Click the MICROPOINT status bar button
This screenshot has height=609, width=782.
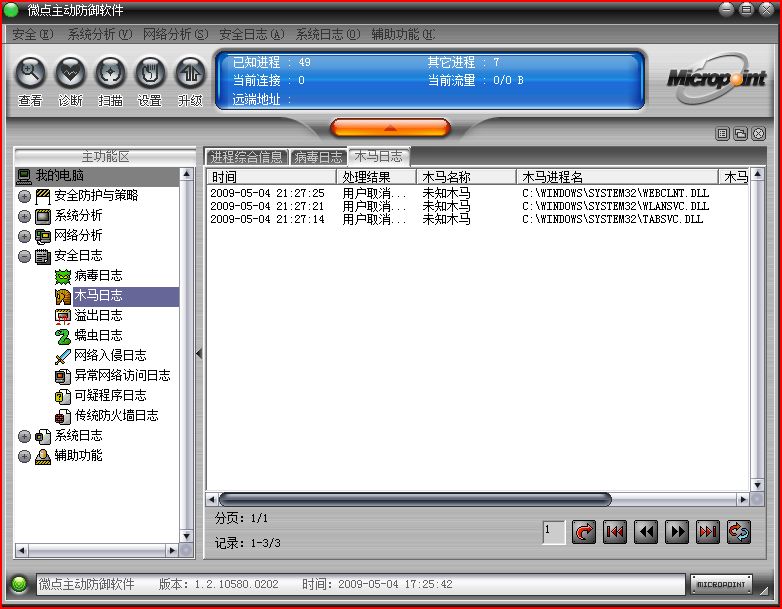(x=721, y=584)
